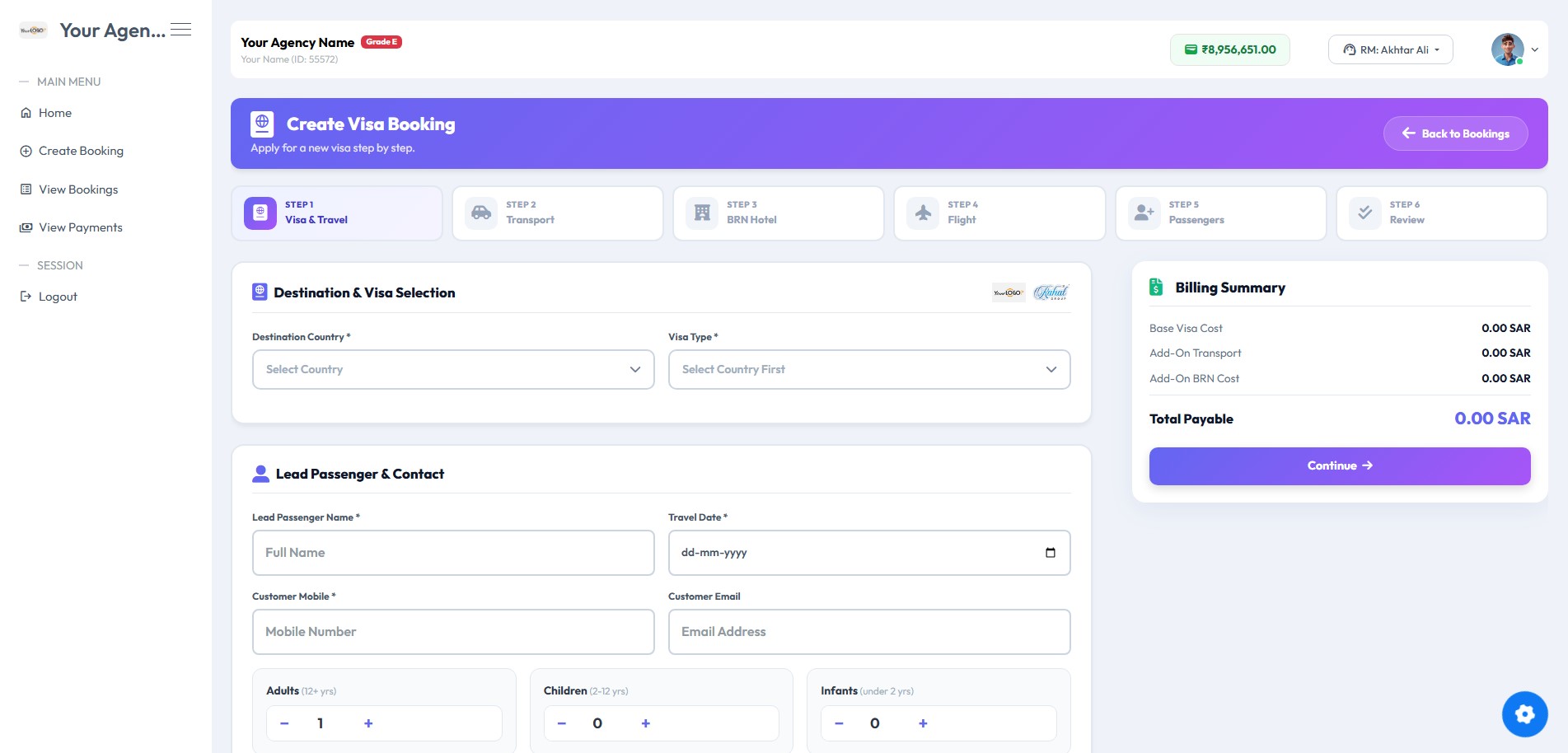Click the Step 6 Review checkmark icon
The height and width of the screenshot is (753, 1568).
click(1364, 213)
